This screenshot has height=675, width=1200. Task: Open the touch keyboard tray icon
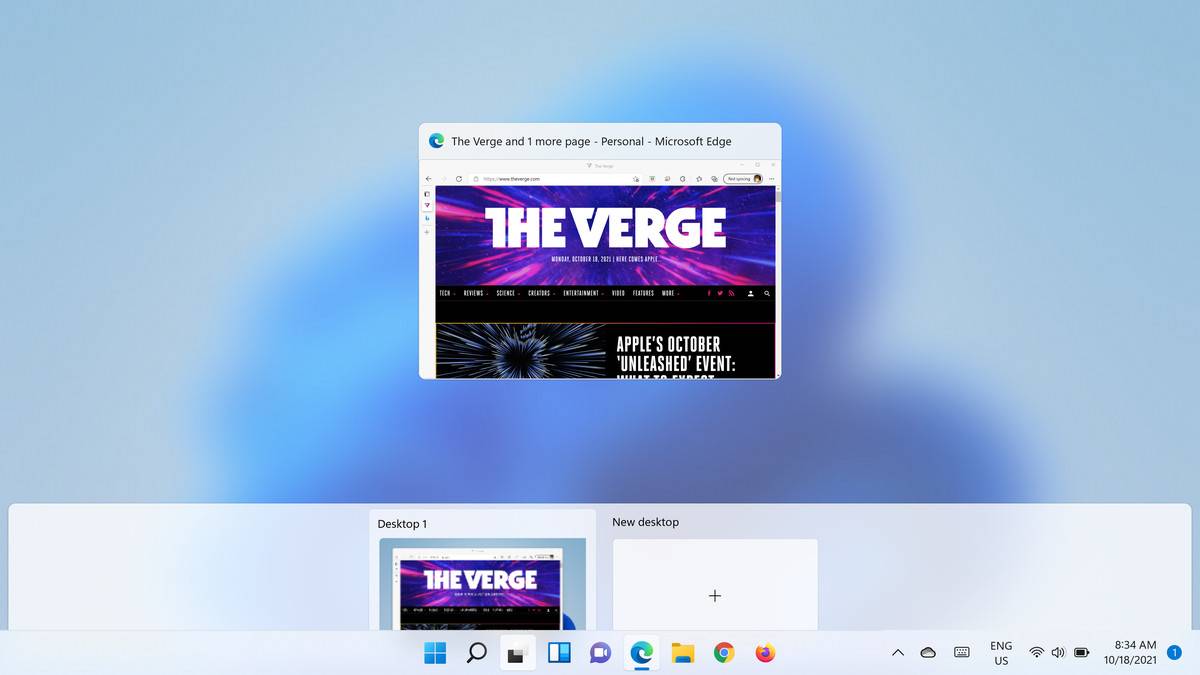coord(962,653)
